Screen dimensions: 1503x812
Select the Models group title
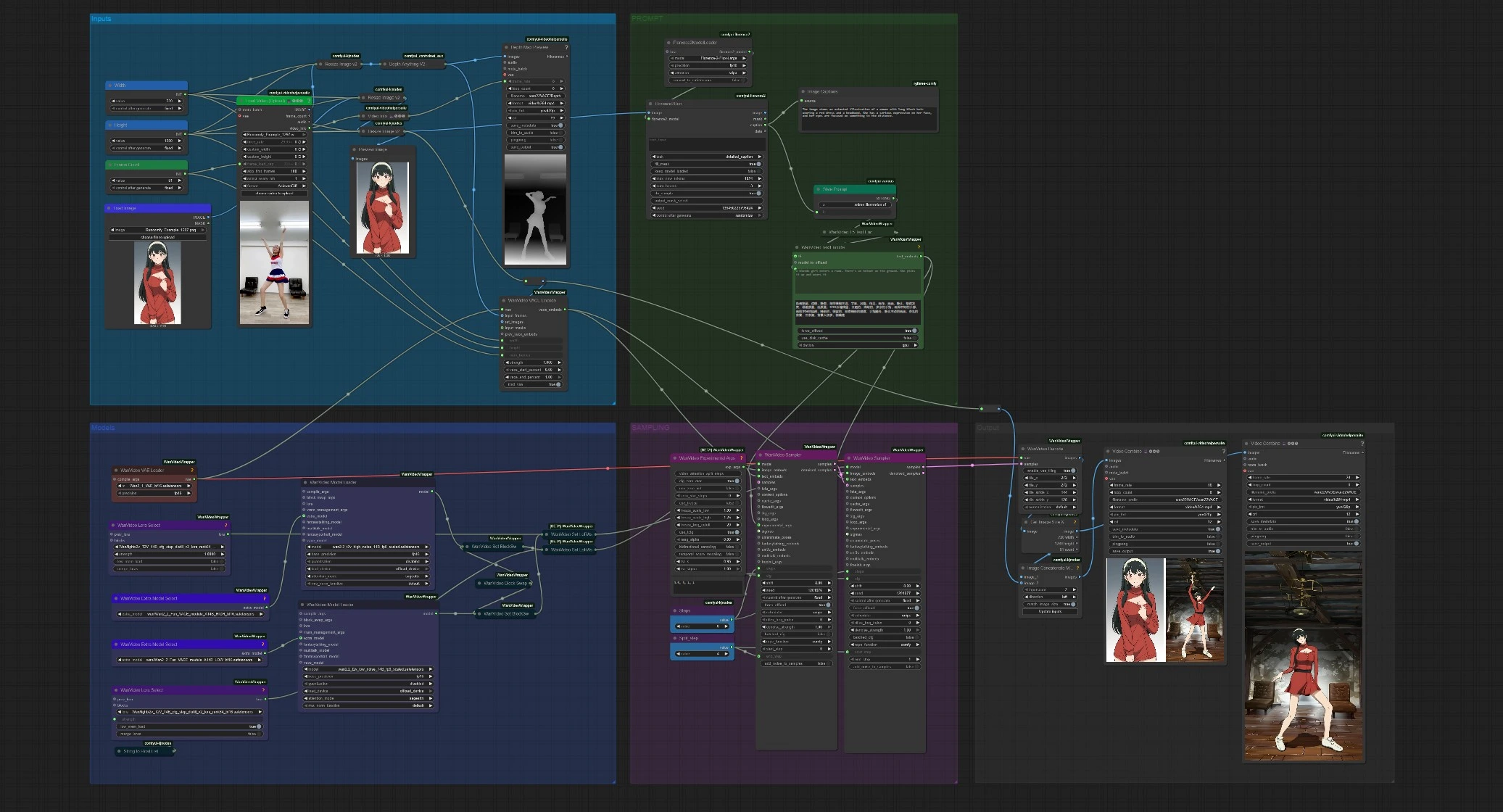103,428
